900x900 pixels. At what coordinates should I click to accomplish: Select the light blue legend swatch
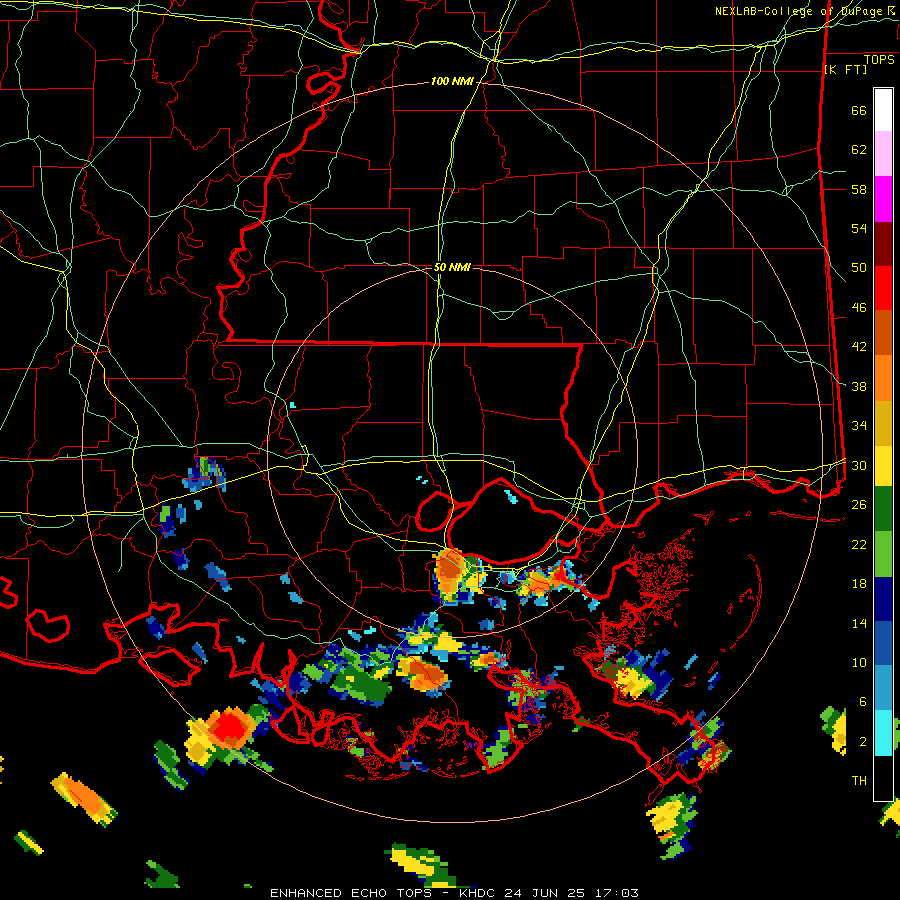click(883, 688)
